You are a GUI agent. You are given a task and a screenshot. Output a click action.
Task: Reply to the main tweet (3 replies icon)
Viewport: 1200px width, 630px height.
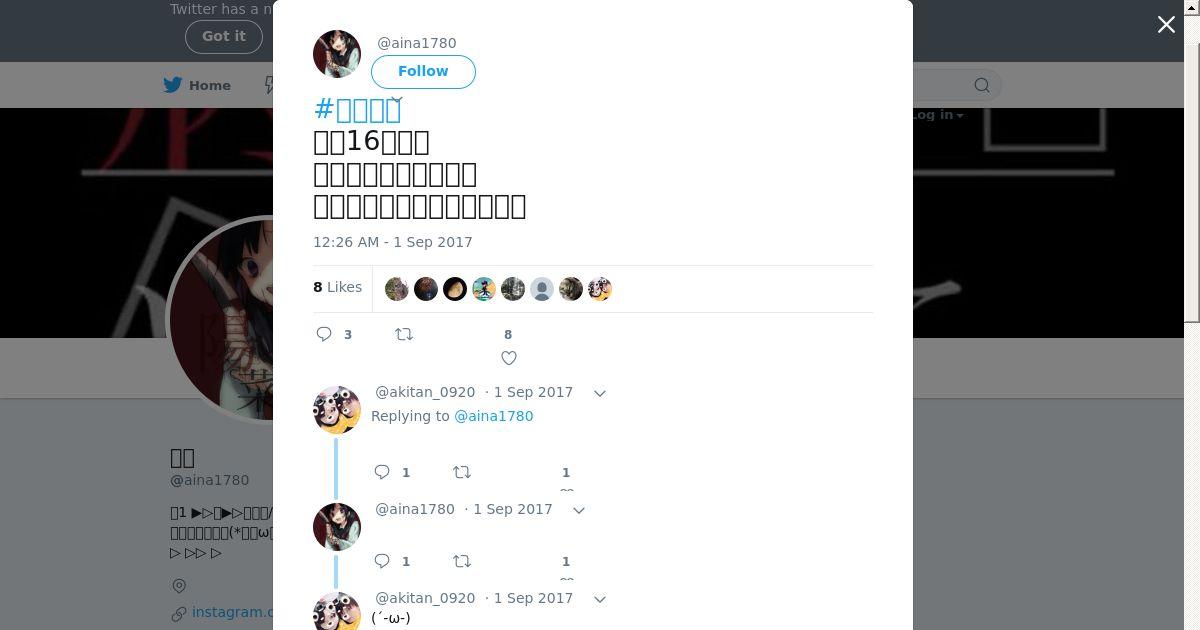click(x=324, y=334)
